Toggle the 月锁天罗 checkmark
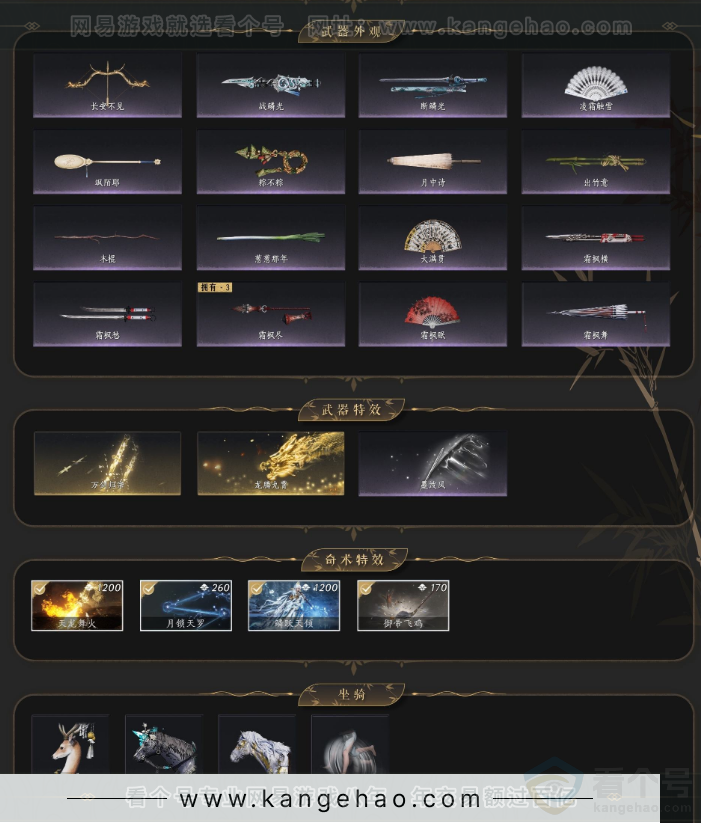701x823 pixels. pyautogui.click(x=148, y=589)
